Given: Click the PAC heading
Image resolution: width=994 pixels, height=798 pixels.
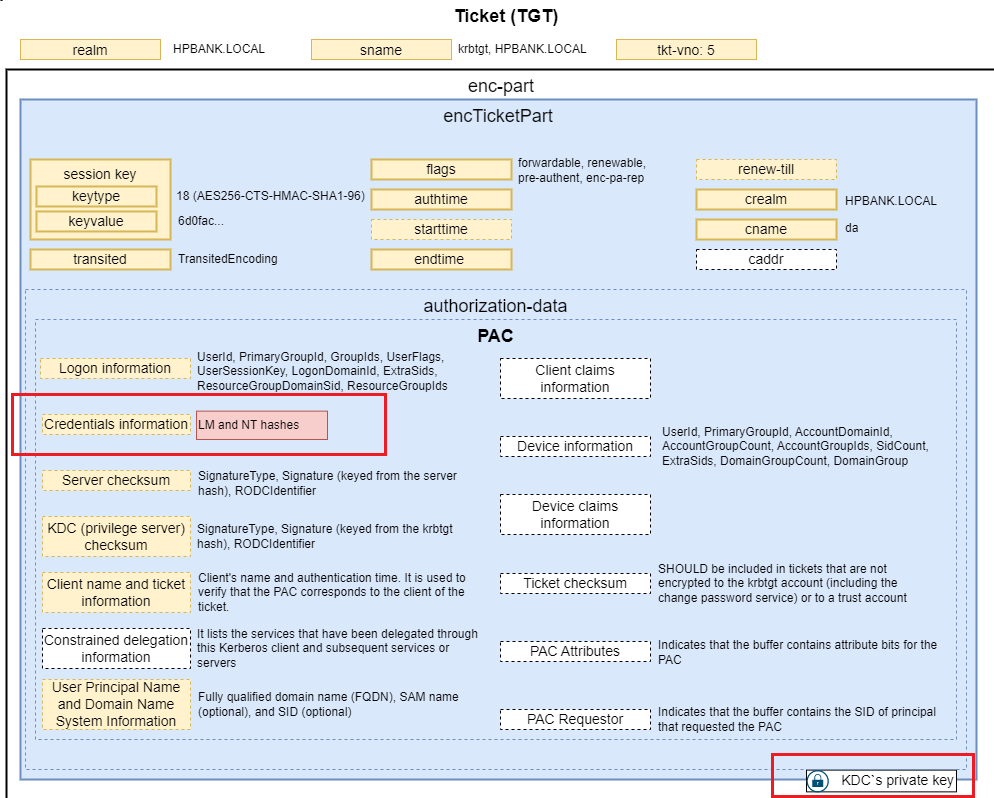Looking at the screenshot, I should point(495,336).
